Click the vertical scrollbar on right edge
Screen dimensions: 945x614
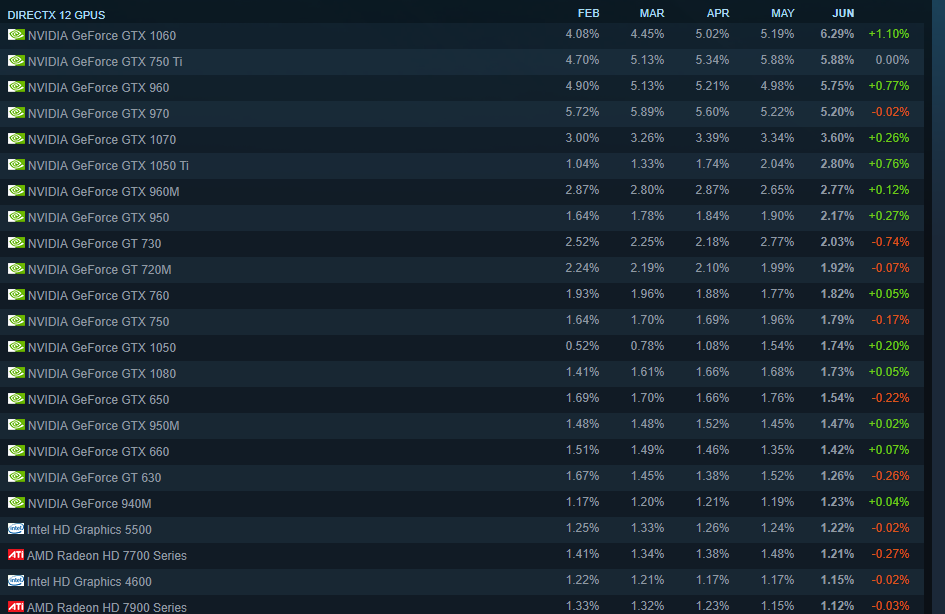tap(938, 307)
